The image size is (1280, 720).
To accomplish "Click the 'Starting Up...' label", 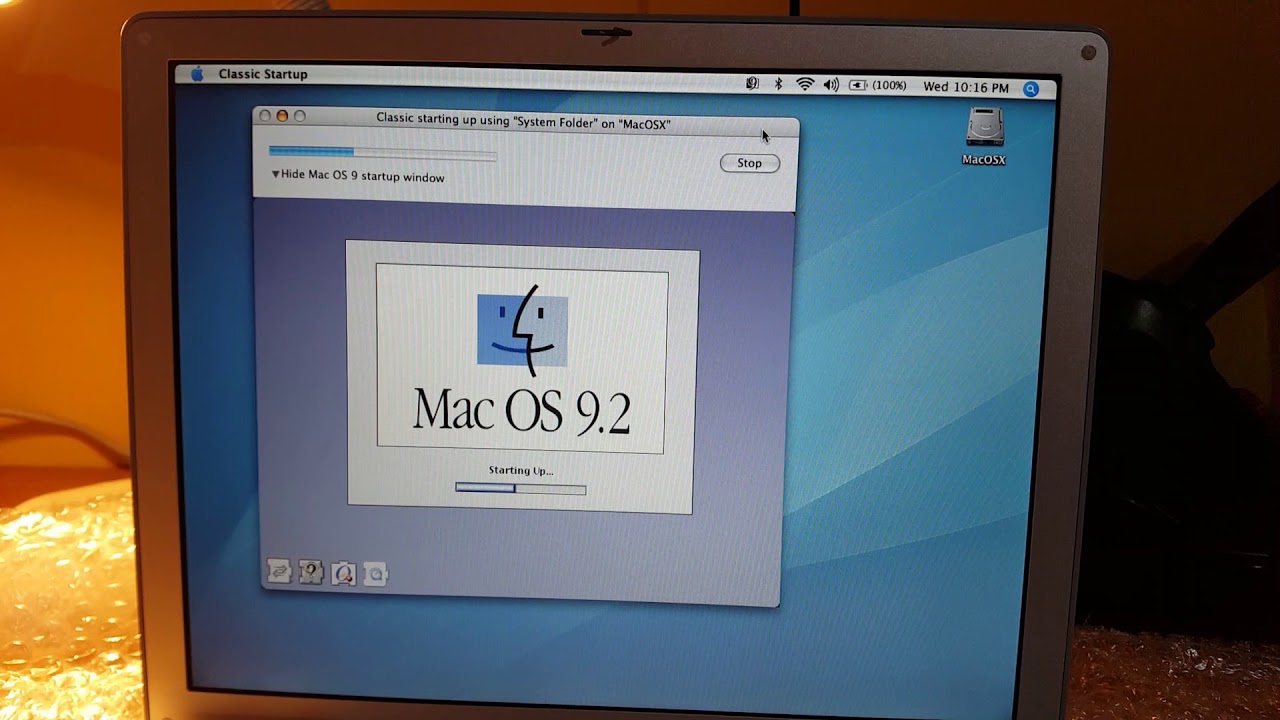I will click(520, 470).
